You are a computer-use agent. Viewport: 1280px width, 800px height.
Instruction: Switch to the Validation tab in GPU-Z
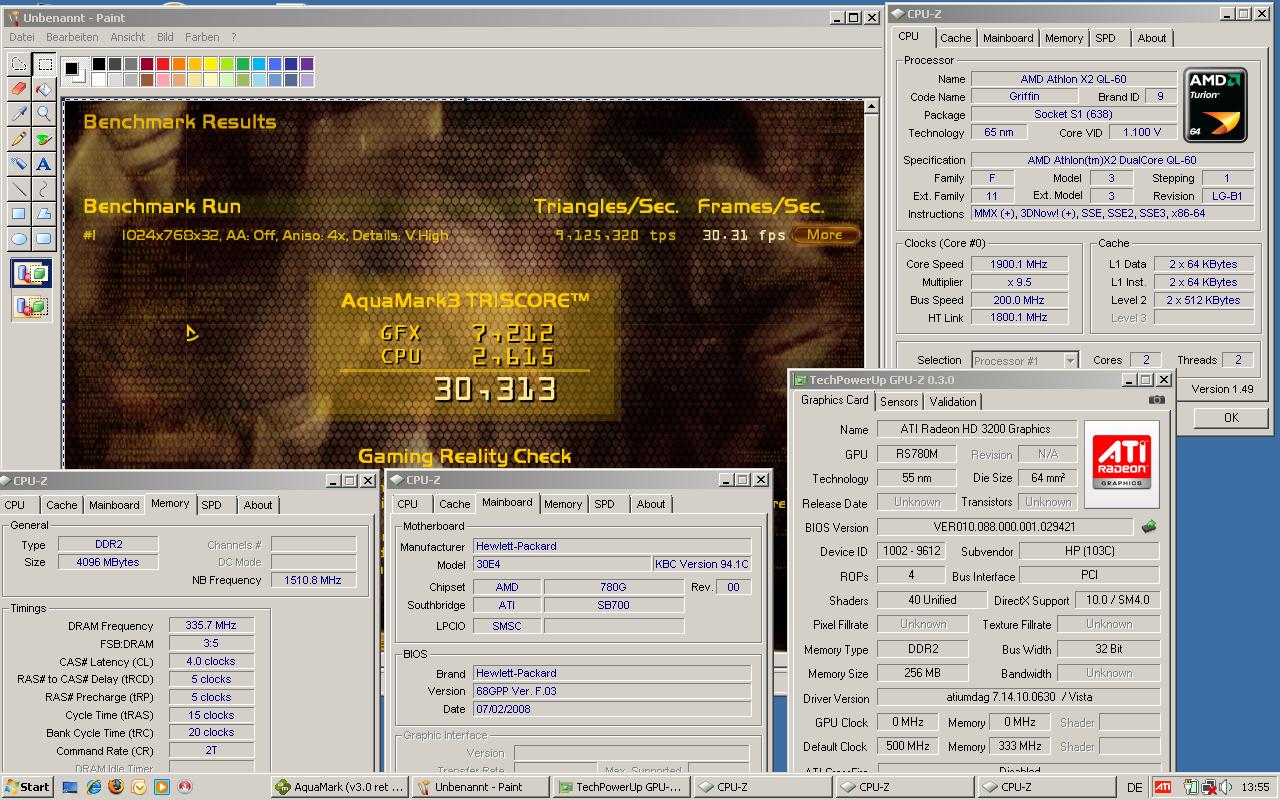[953, 402]
